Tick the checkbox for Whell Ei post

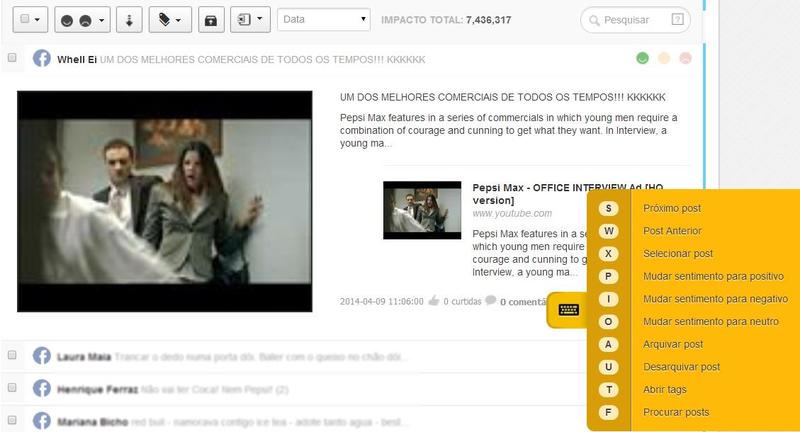tap(12, 59)
